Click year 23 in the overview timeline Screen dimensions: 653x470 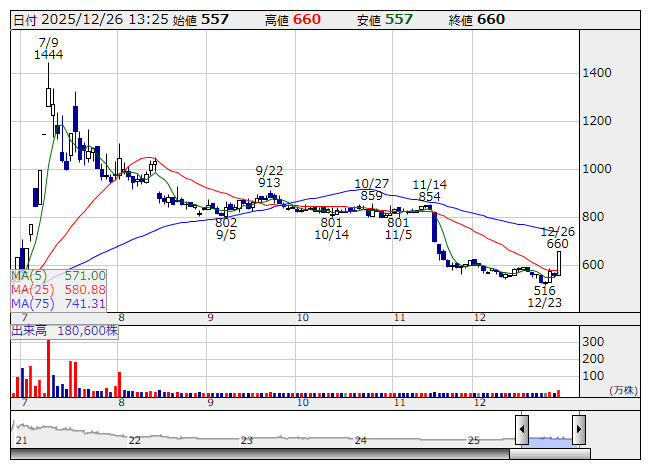coord(247,440)
